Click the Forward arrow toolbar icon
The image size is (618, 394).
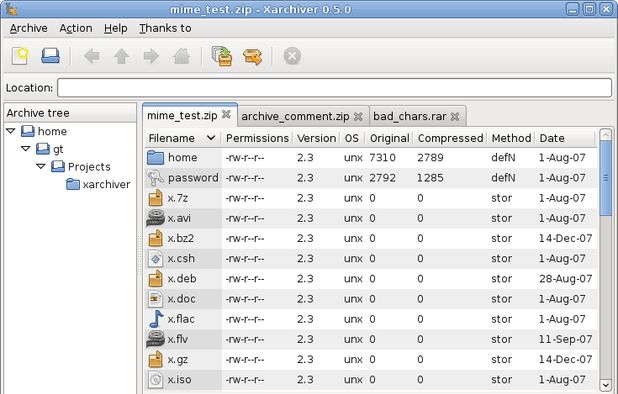pos(151,56)
